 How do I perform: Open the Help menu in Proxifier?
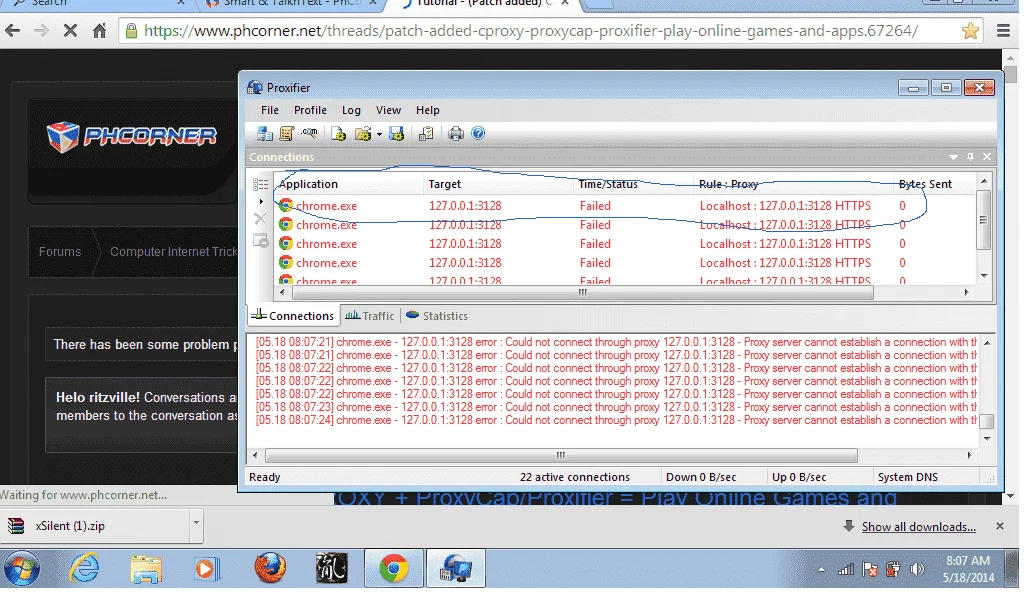tap(429, 110)
